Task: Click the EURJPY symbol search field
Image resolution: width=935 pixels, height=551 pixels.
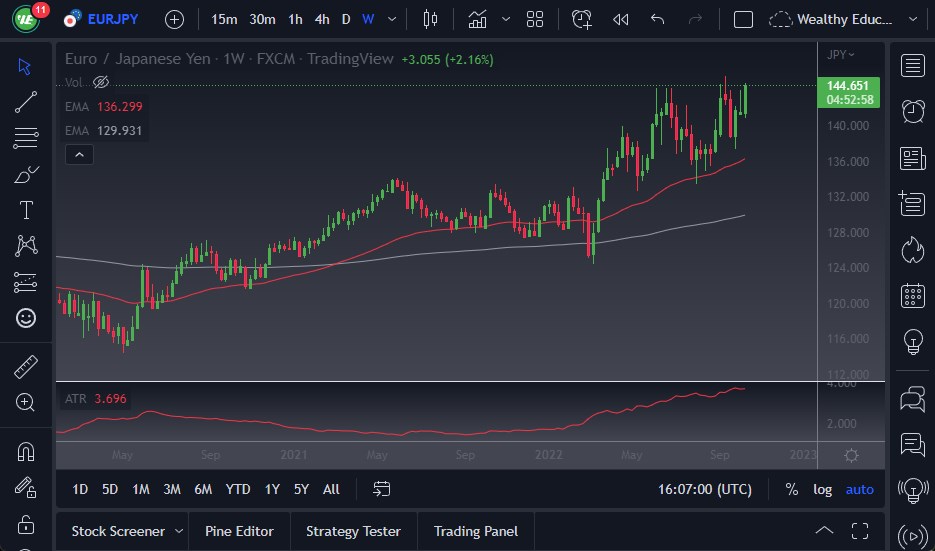Action: (x=112, y=19)
